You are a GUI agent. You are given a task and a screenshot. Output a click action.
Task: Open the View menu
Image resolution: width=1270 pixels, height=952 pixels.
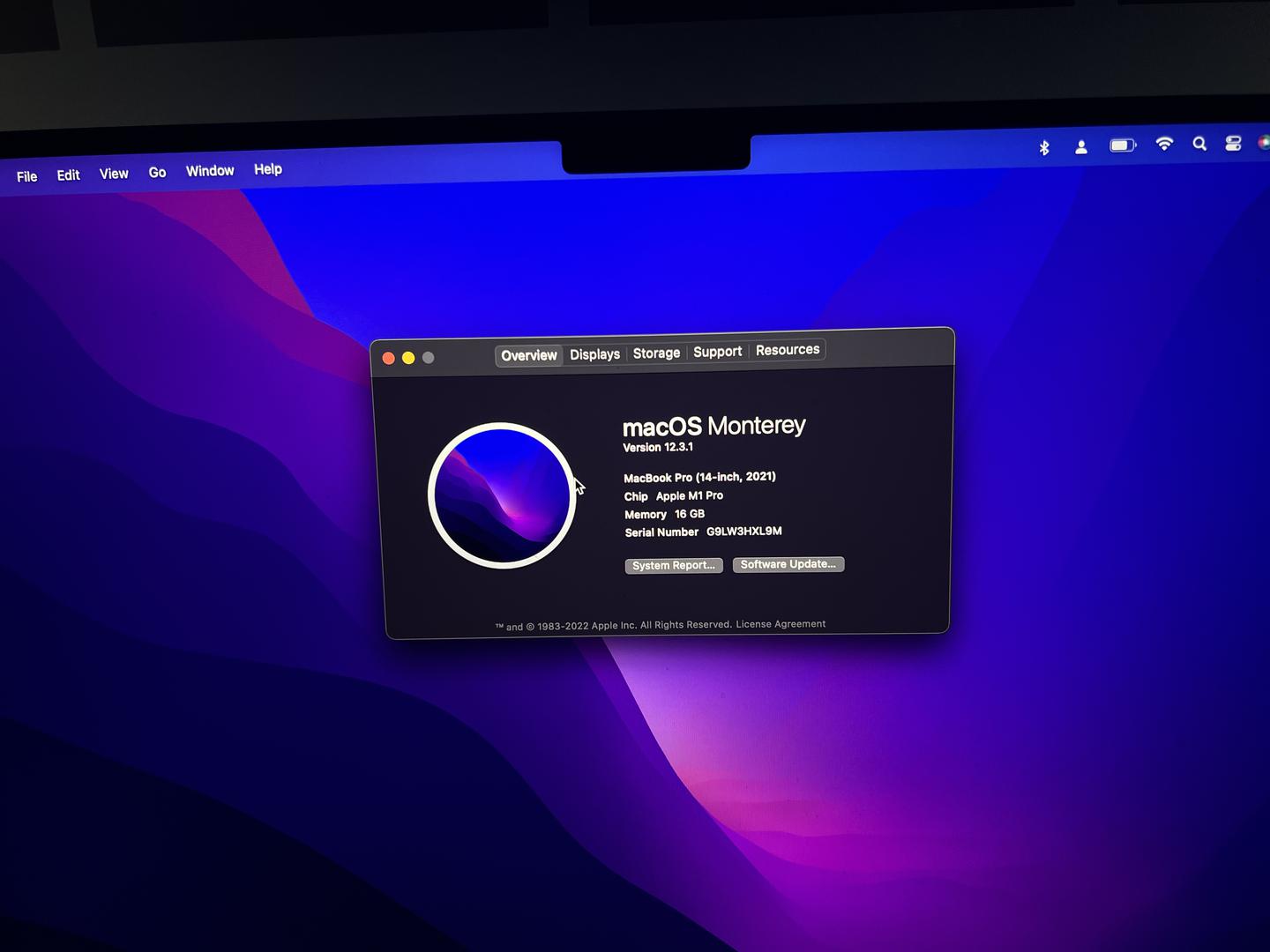pos(114,174)
